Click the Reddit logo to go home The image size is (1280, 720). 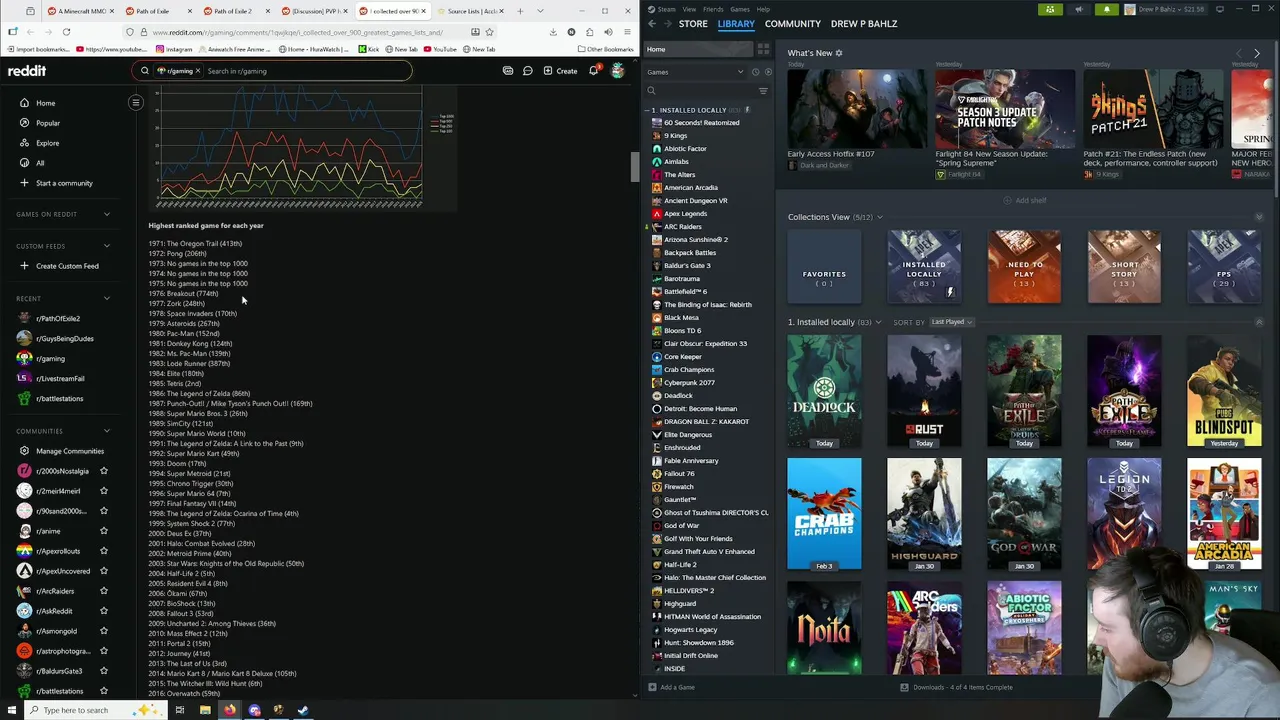tap(27, 71)
